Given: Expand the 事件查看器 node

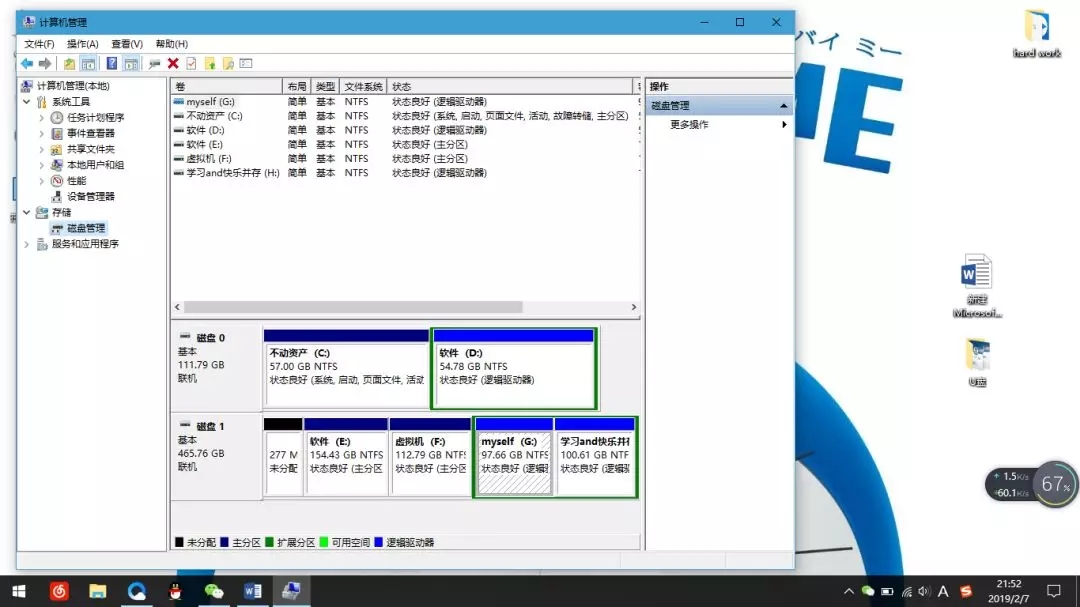Looking at the screenshot, I should point(41,133).
